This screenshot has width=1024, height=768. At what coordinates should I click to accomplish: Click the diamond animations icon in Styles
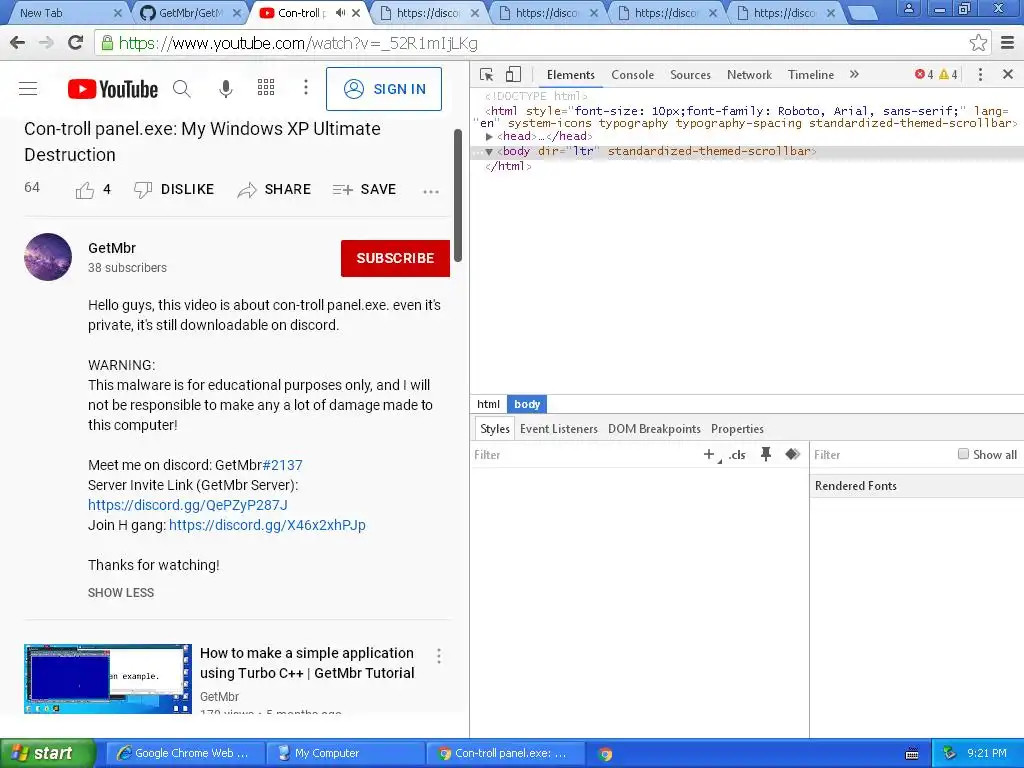point(792,454)
